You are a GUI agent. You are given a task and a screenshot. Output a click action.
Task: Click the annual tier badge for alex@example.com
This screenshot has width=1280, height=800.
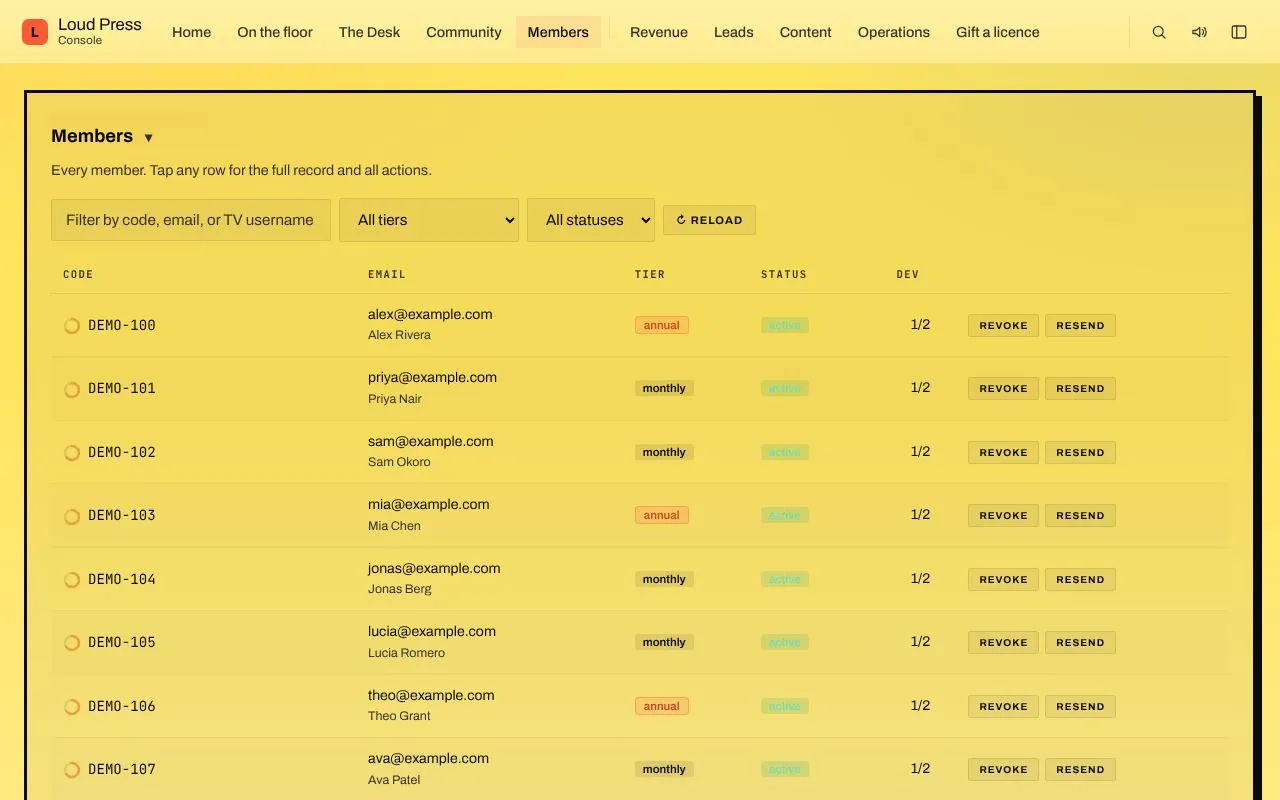(661, 325)
